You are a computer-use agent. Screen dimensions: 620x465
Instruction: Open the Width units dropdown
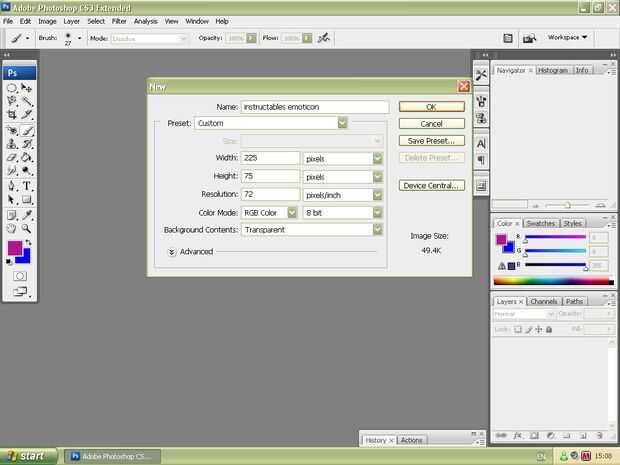(x=343, y=159)
